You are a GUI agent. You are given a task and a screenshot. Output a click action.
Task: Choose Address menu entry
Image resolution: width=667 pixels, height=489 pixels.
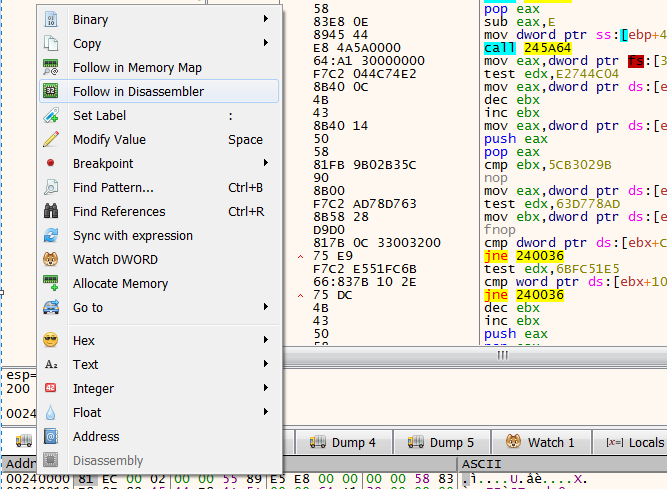159,437
